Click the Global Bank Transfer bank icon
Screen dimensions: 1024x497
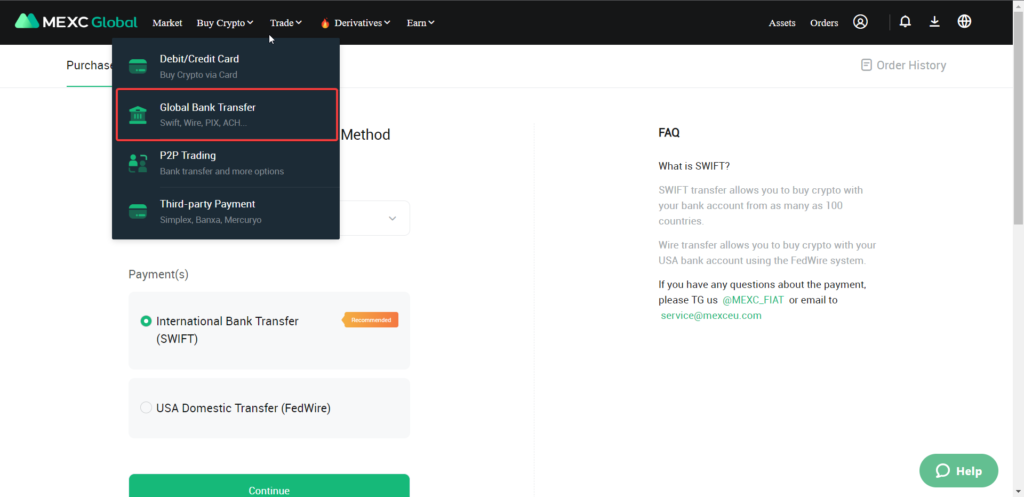pyautogui.click(x=138, y=114)
